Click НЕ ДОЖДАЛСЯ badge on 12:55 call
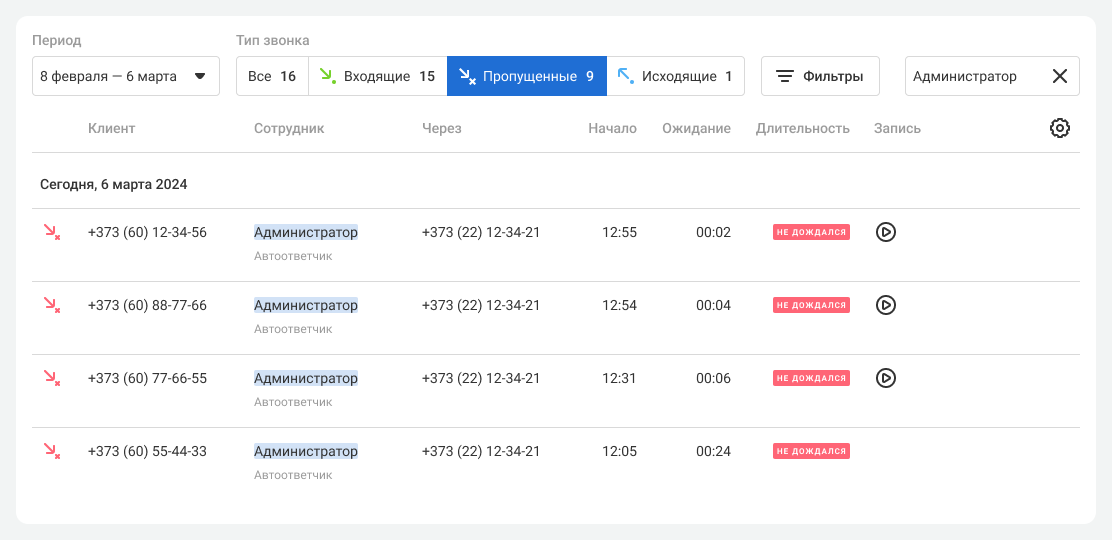 point(811,232)
